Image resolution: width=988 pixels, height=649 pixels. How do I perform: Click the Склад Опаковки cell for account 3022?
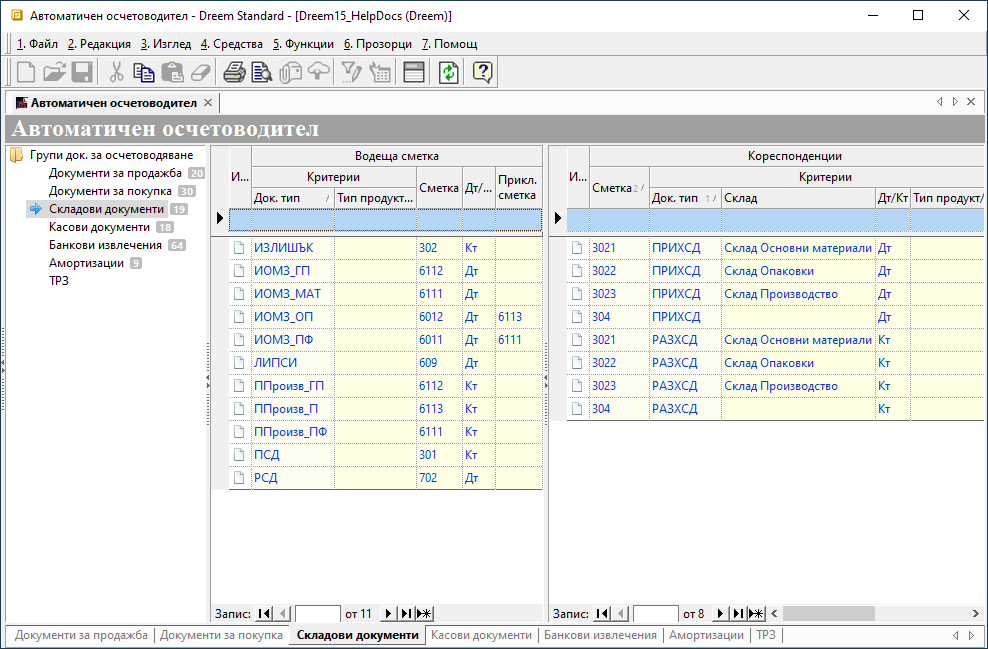click(x=769, y=271)
